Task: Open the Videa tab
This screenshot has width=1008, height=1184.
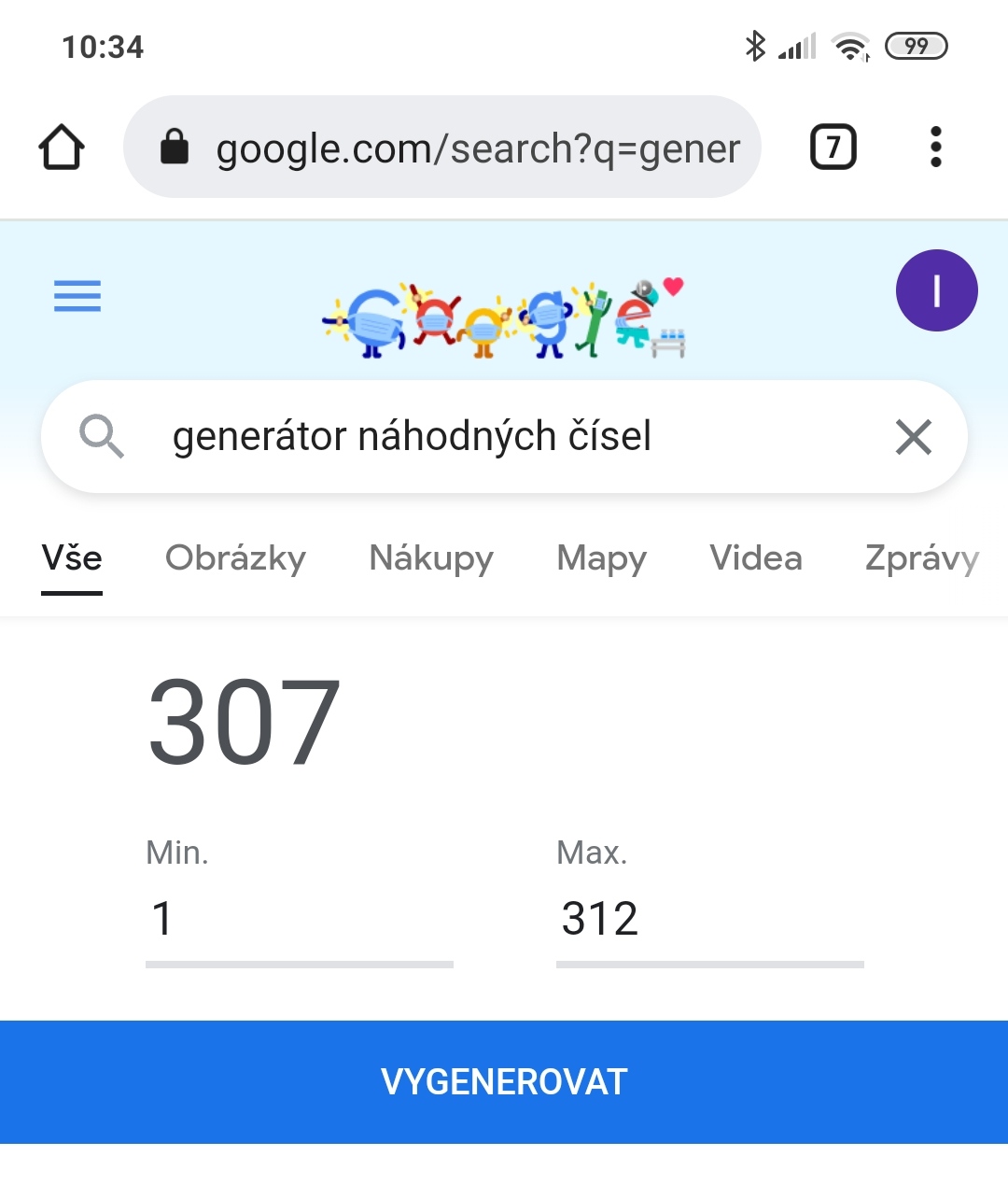Action: click(x=755, y=558)
